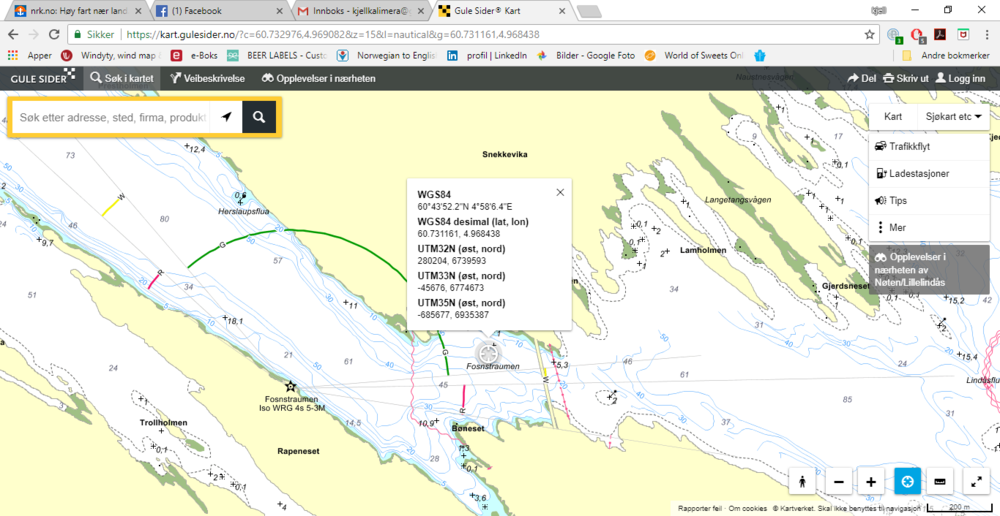1000x516 pixels.
Task: Click UTM35N value -685677, 6935387
Action: point(453,315)
